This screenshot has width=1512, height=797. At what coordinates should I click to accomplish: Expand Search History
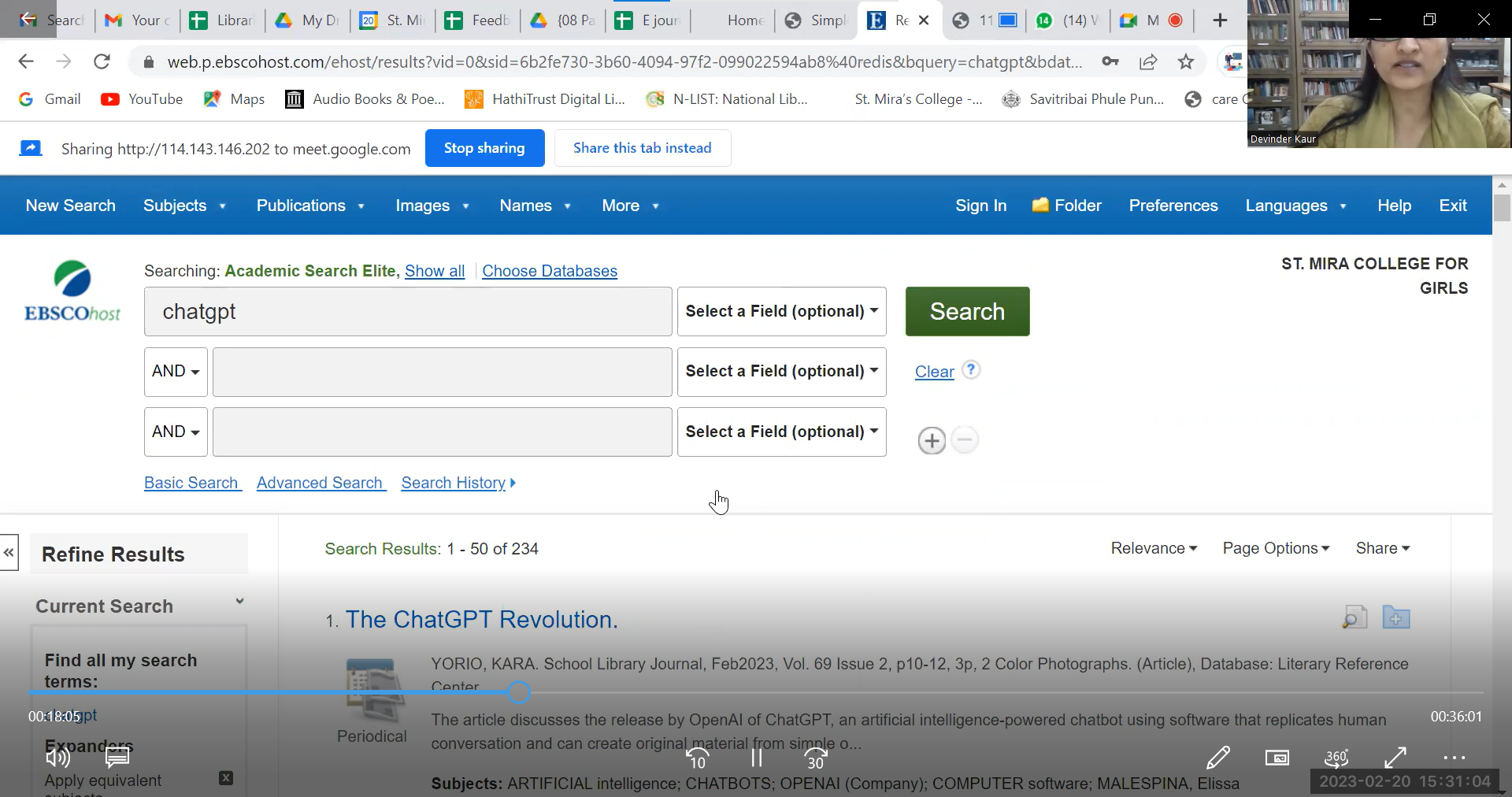(x=458, y=483)
